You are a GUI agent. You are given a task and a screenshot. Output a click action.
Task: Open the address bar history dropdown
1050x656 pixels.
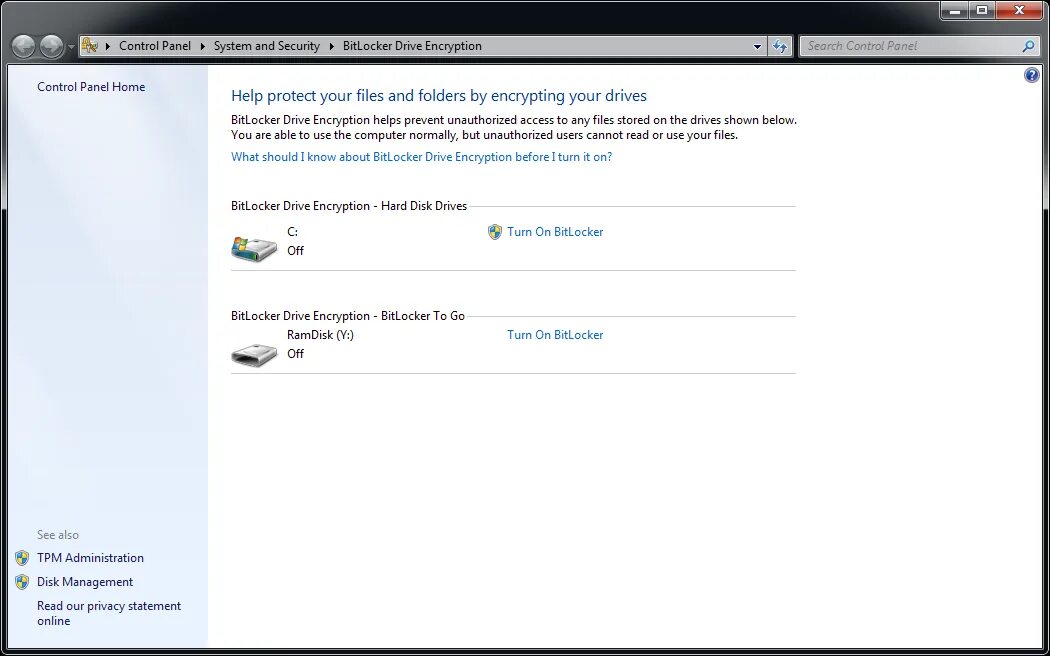tap(757, 46)
